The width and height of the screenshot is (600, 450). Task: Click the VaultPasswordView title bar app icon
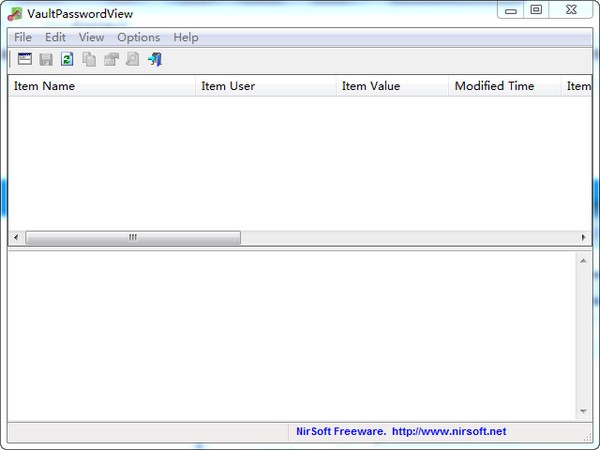tap(15, 13)
